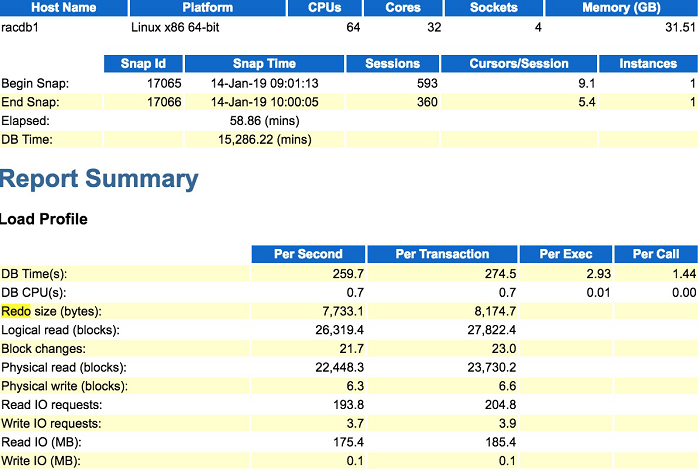Viewport: 700px width, 471px height.
Task: Select the End Snap id 17066
Action: tap(164, 102)
